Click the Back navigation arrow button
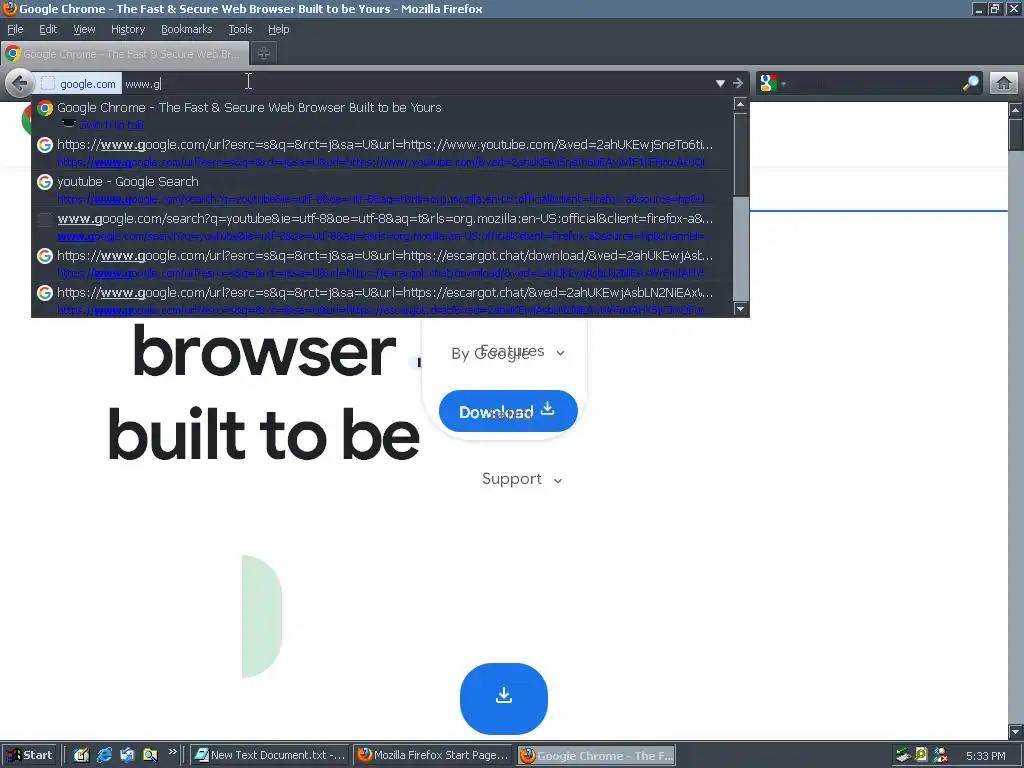Viewport: 1024px width, 768px height. pyautogui.click(x=20, y=83)
